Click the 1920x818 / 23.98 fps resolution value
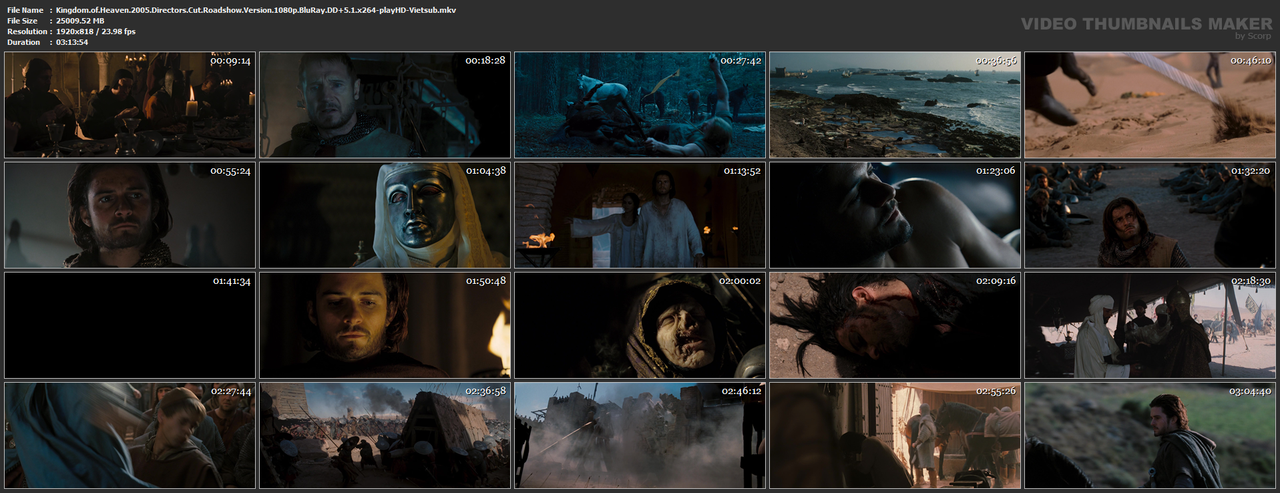The image size is (1280, 493). (x=96, y=31)
